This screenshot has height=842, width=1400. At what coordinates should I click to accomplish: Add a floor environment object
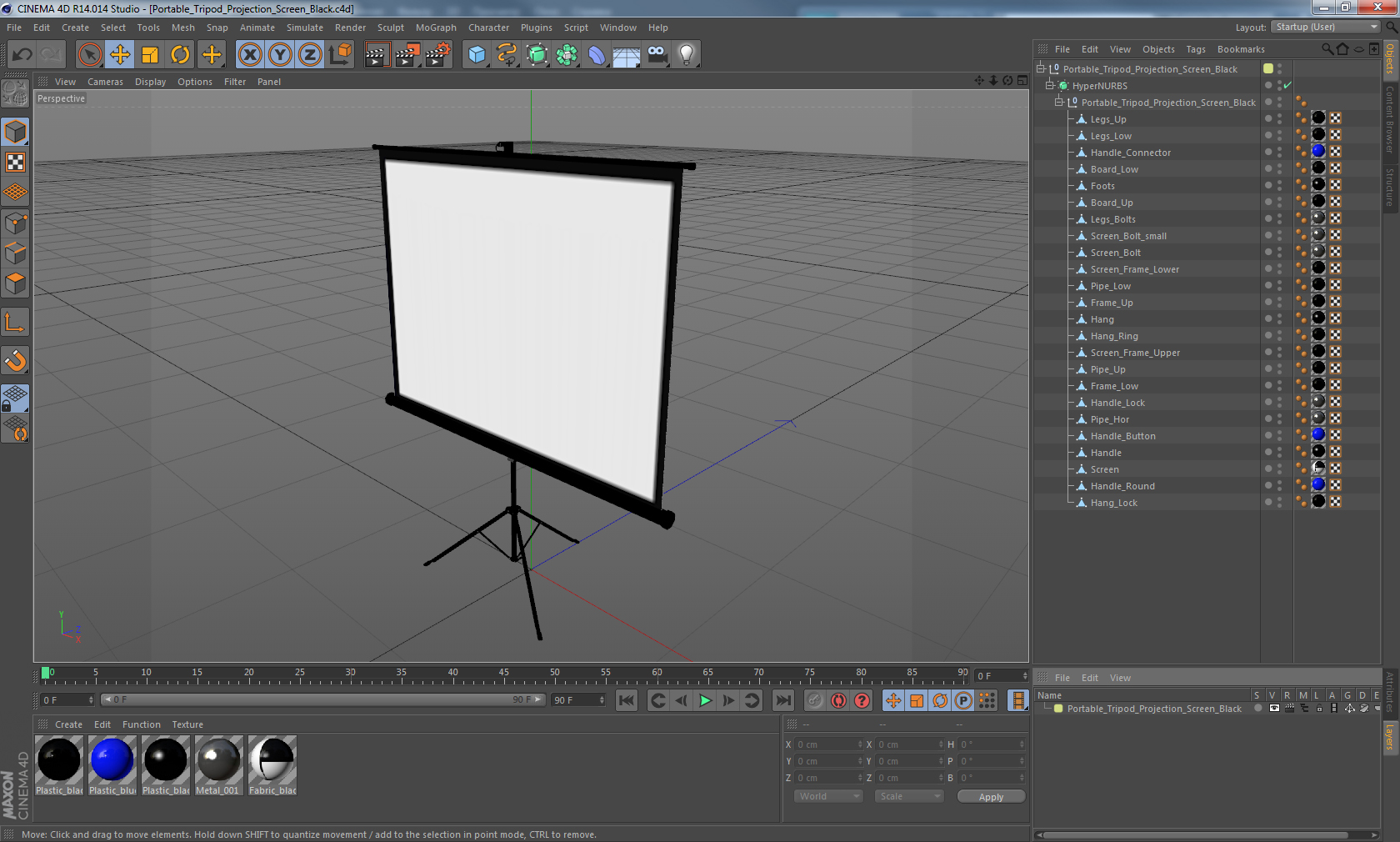[x=627, y=55]
